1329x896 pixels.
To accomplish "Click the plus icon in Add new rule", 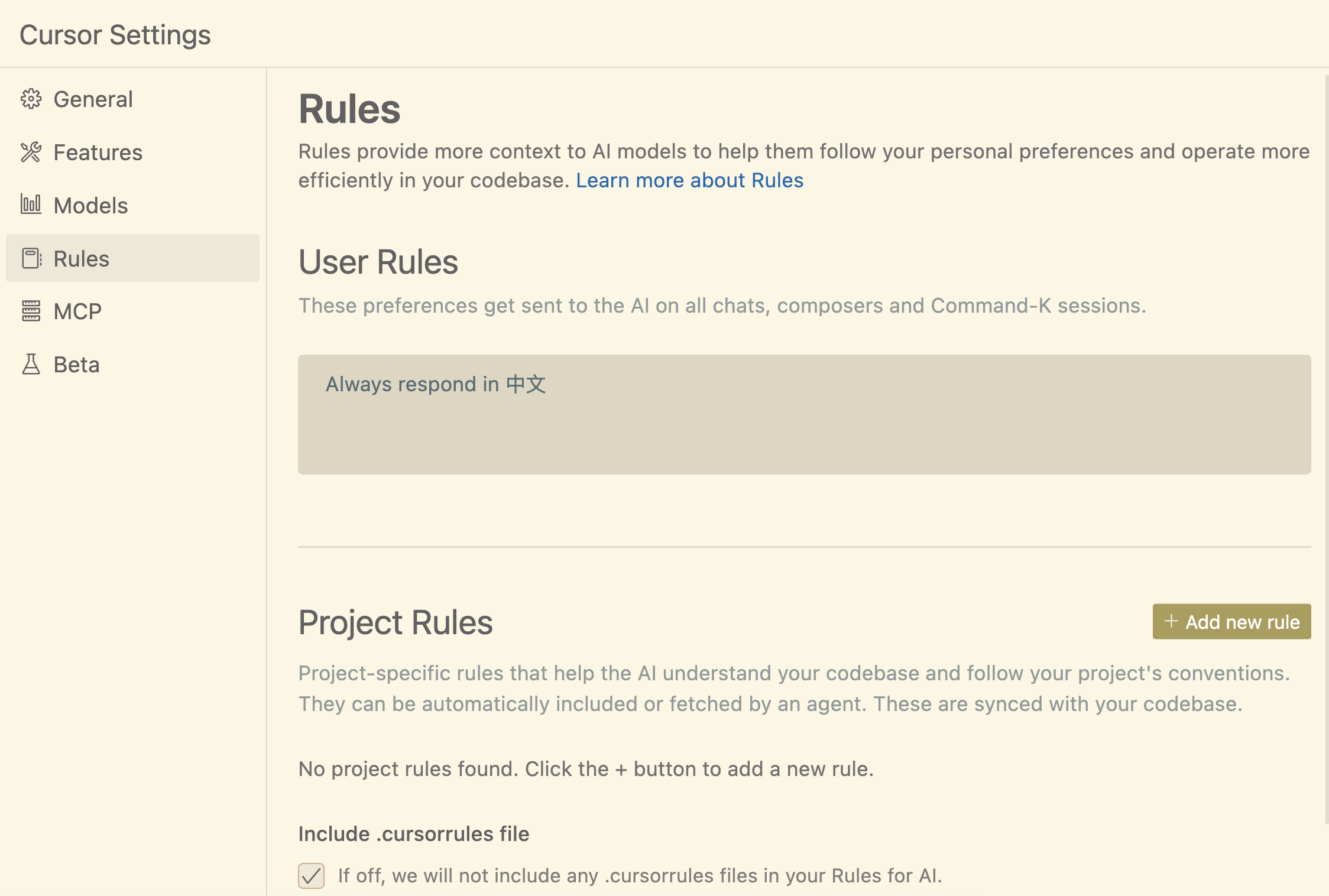I will pyautogui.click(x=1171, y=621).
